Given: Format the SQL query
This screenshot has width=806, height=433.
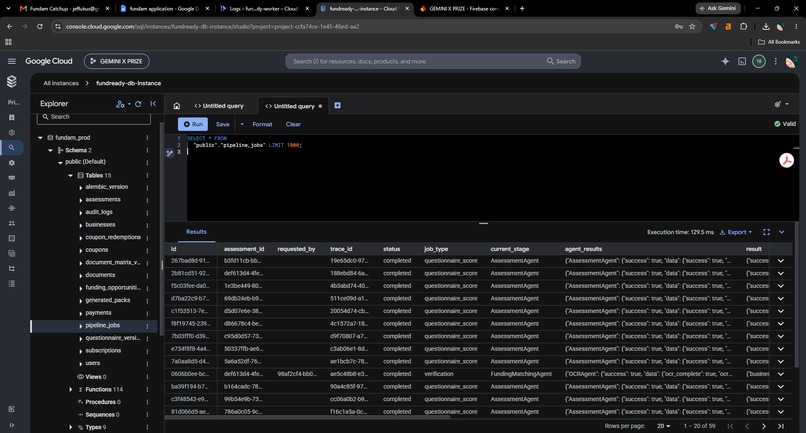Looking at the screenshot, I should pos(262,124).
